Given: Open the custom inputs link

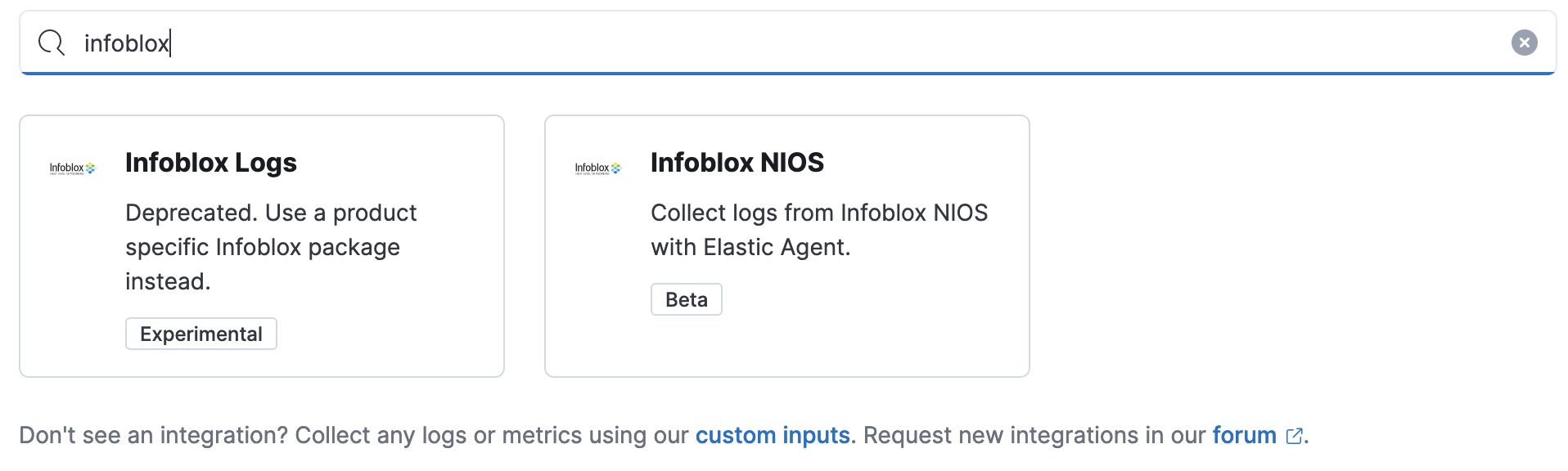Looking at the screenshot, I should pyautogui.click(x=773, y=435).
